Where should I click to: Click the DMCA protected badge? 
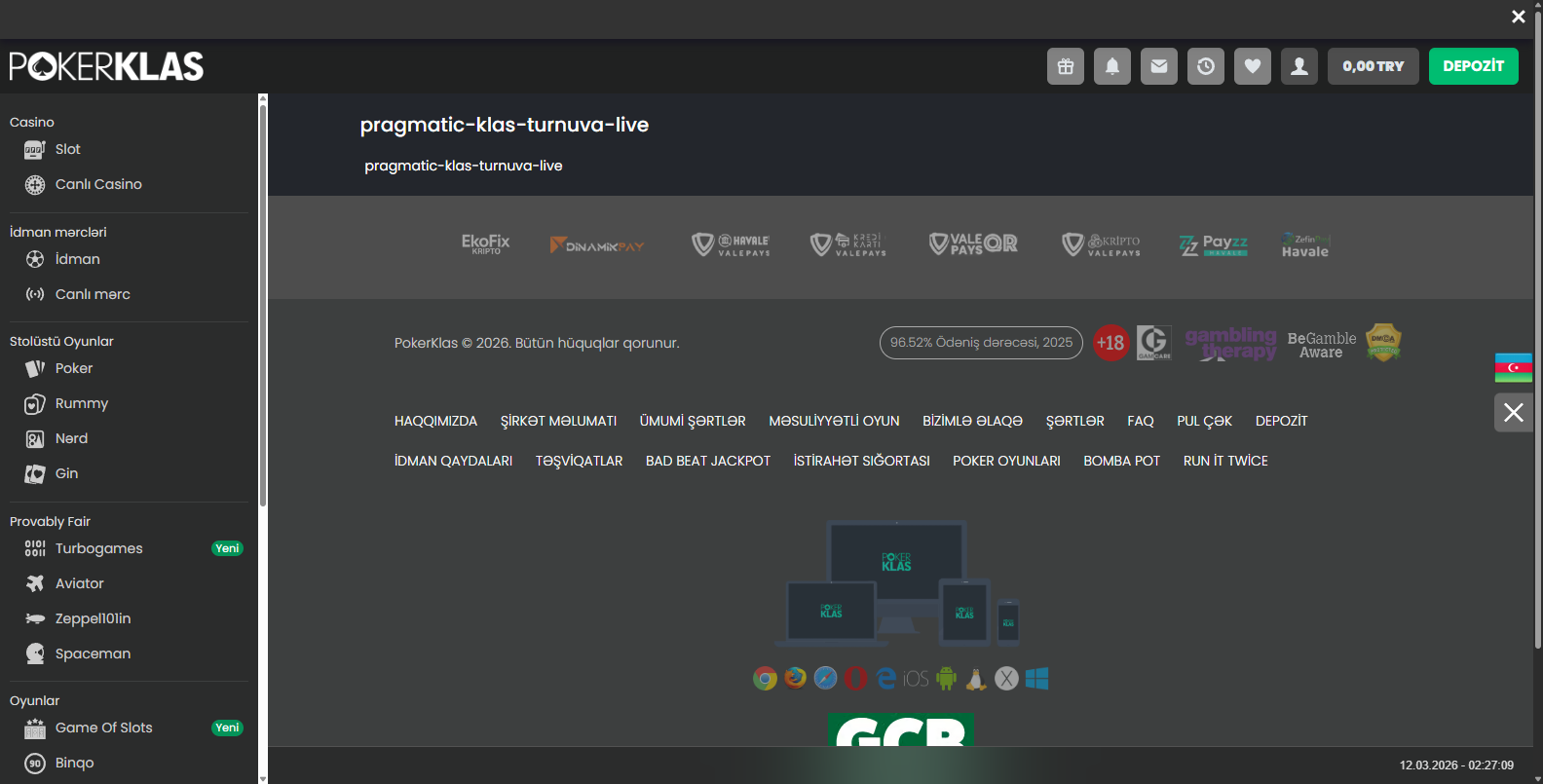pyautogui.click(x=1383, y=343)
